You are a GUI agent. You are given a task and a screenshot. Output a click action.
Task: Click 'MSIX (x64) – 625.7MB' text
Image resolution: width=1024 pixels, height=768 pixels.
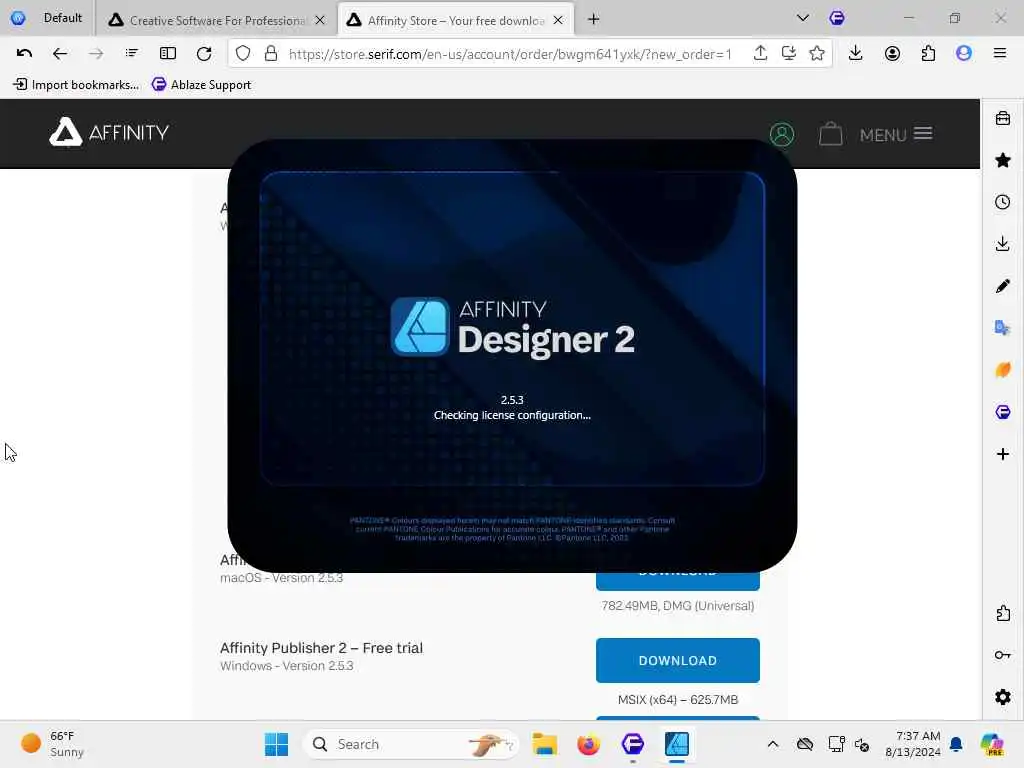(x=678, y=699)
